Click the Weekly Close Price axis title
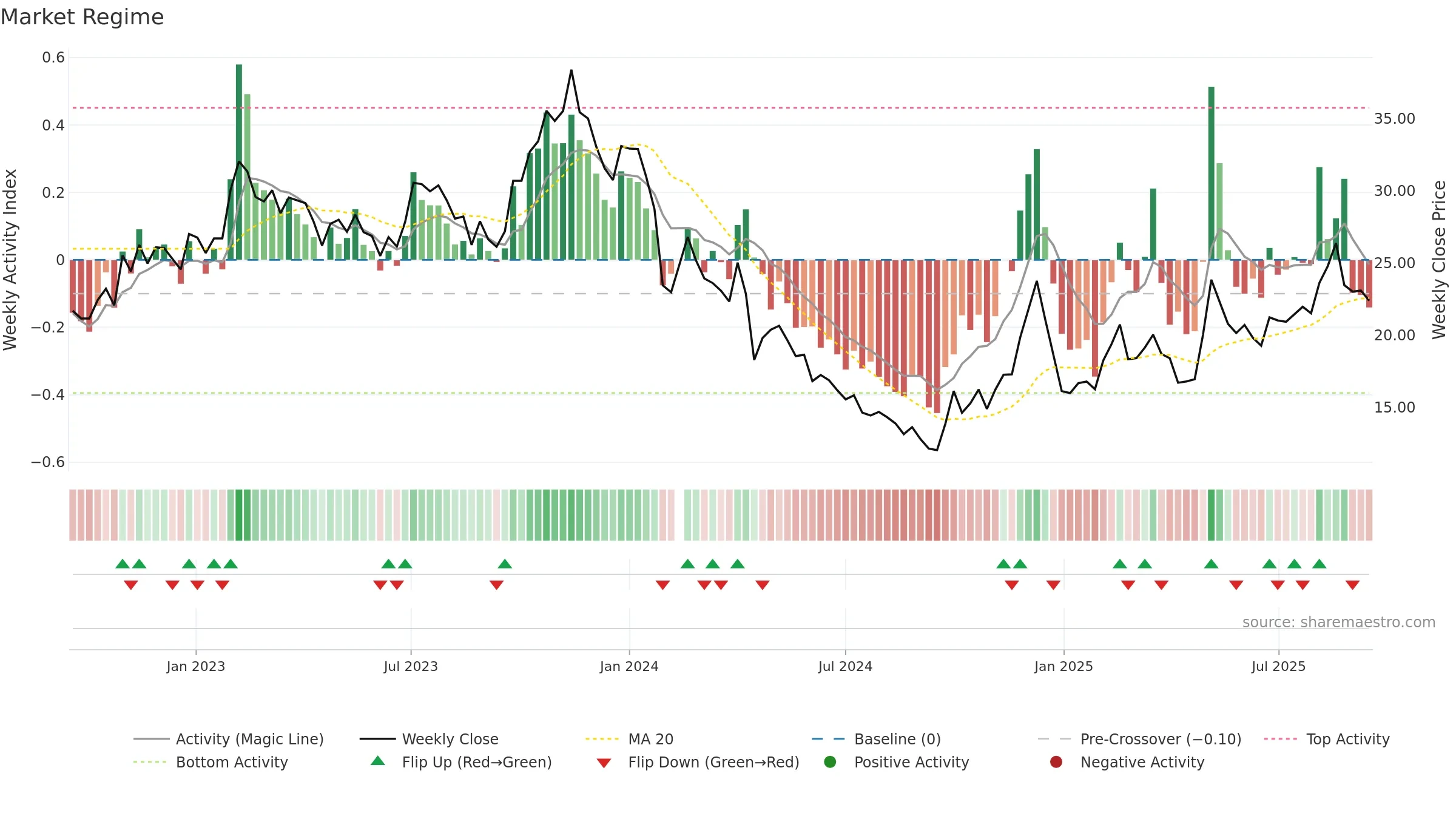The width and height of the screenshot is (1456, 819). (x=1439, y=260)
